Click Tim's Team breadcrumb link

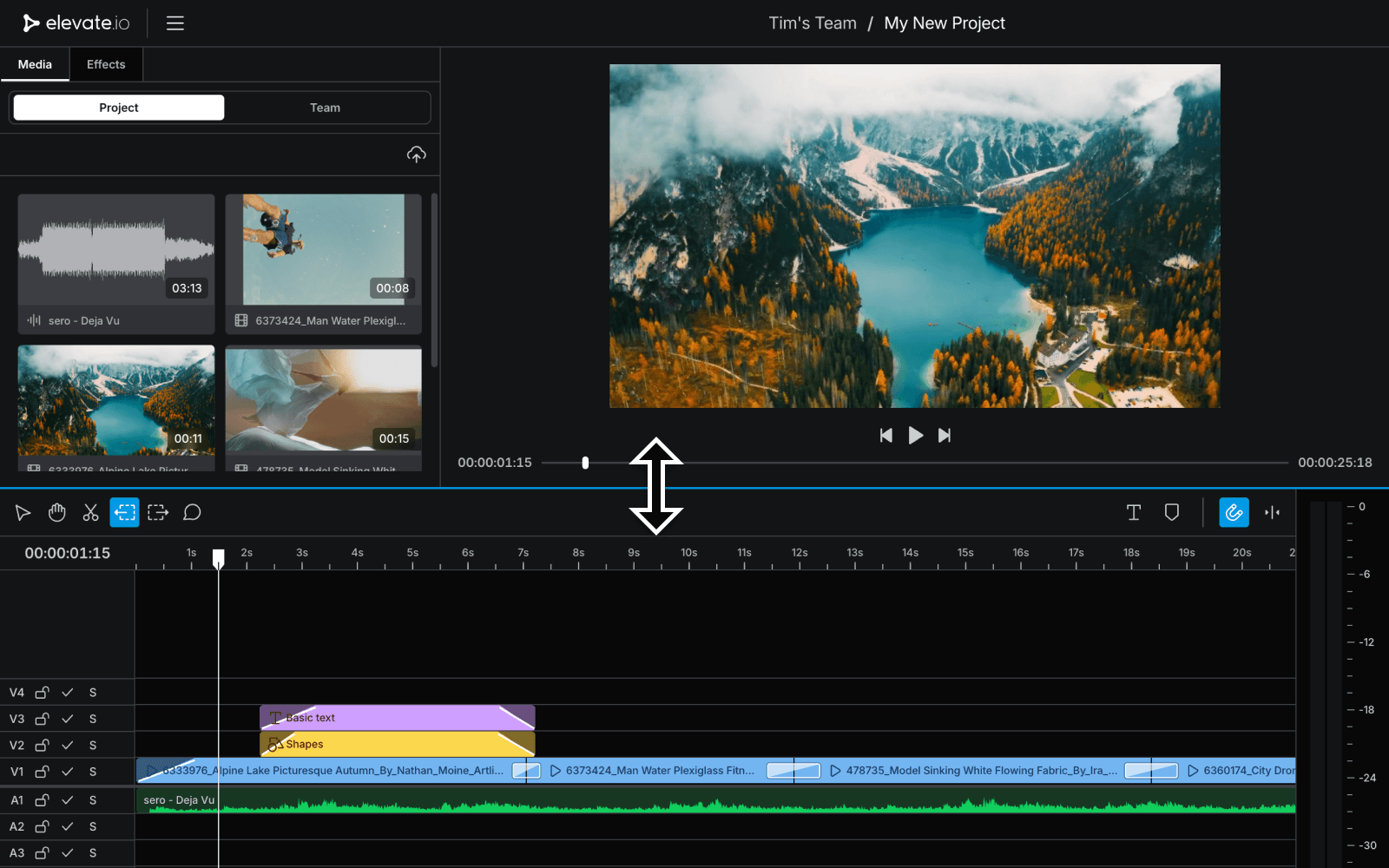point(813,23)
